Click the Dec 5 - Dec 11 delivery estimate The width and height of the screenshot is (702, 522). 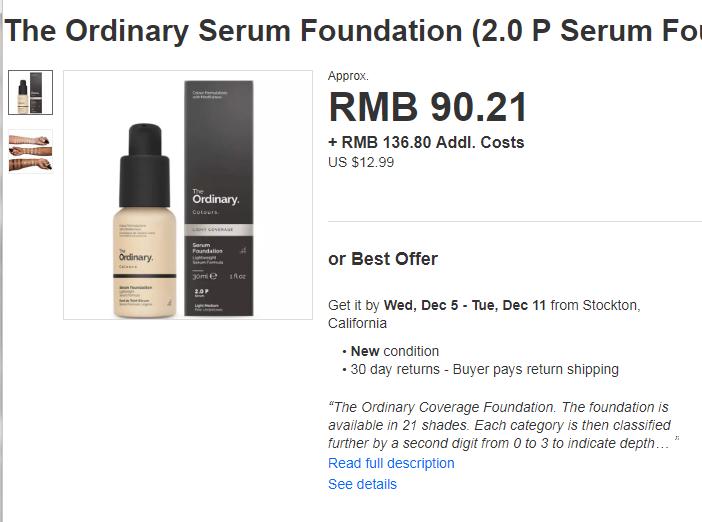pos(465,305)
